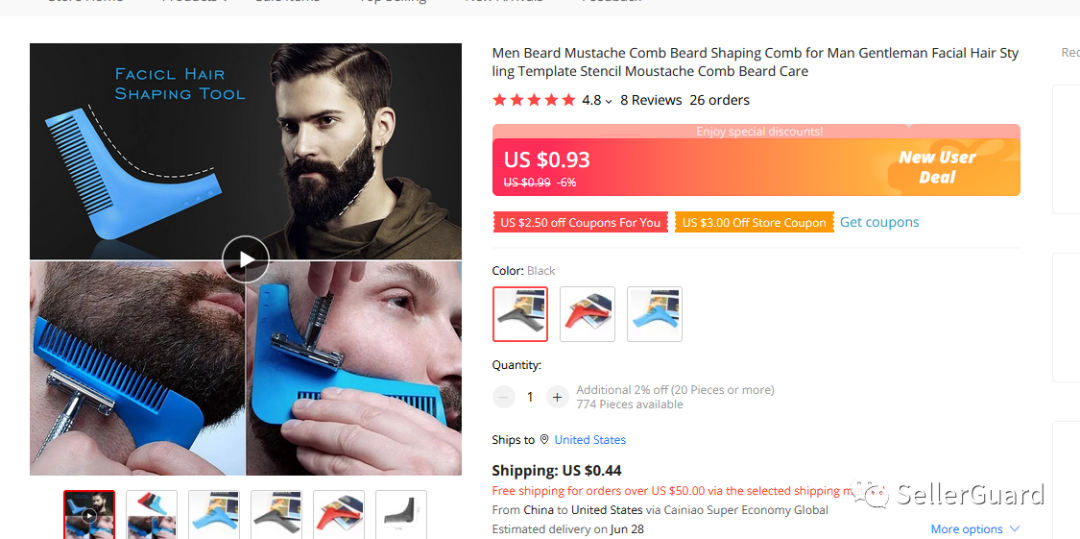This screenshot has width=1080, height=539.
Task: Change the United States shipping destination
Action: point(590,439)
